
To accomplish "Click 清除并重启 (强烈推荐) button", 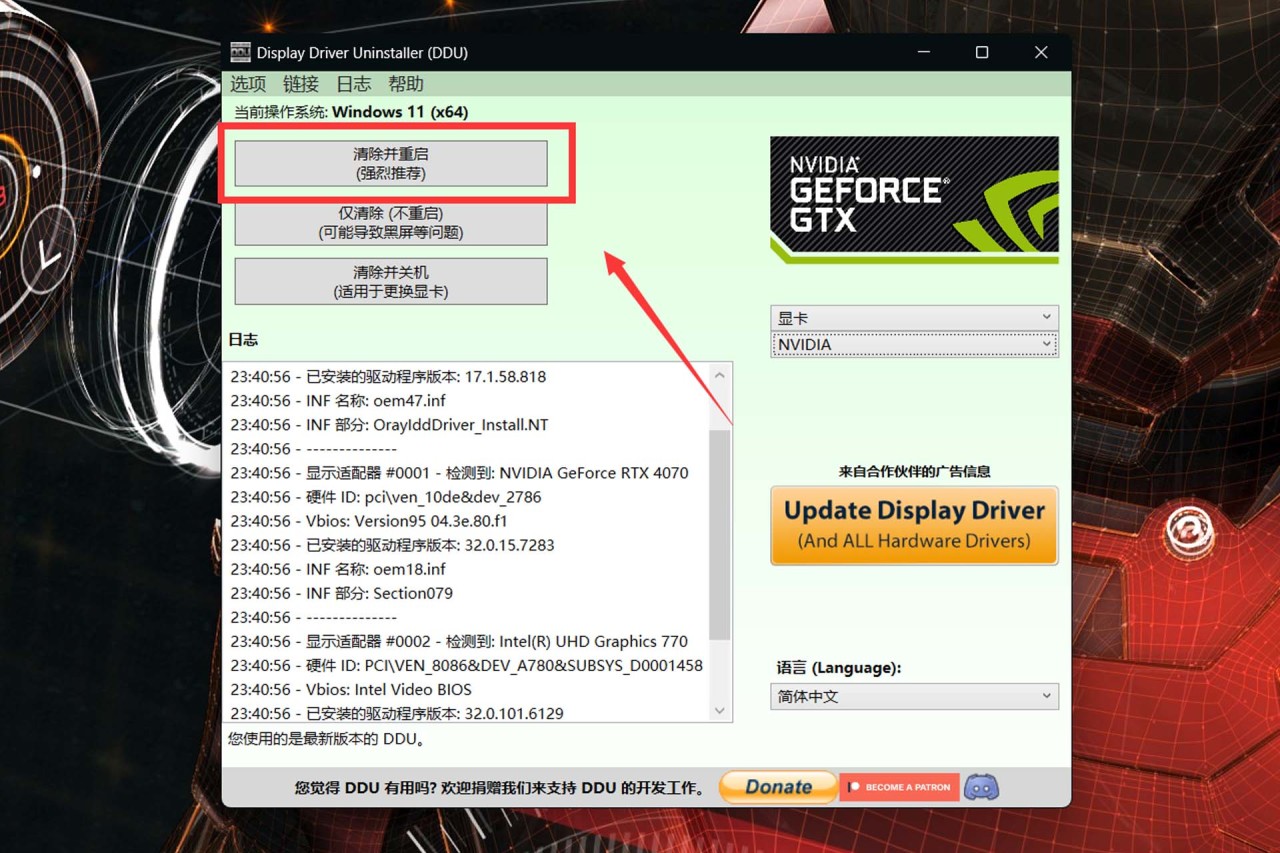I will coord(391,163).
